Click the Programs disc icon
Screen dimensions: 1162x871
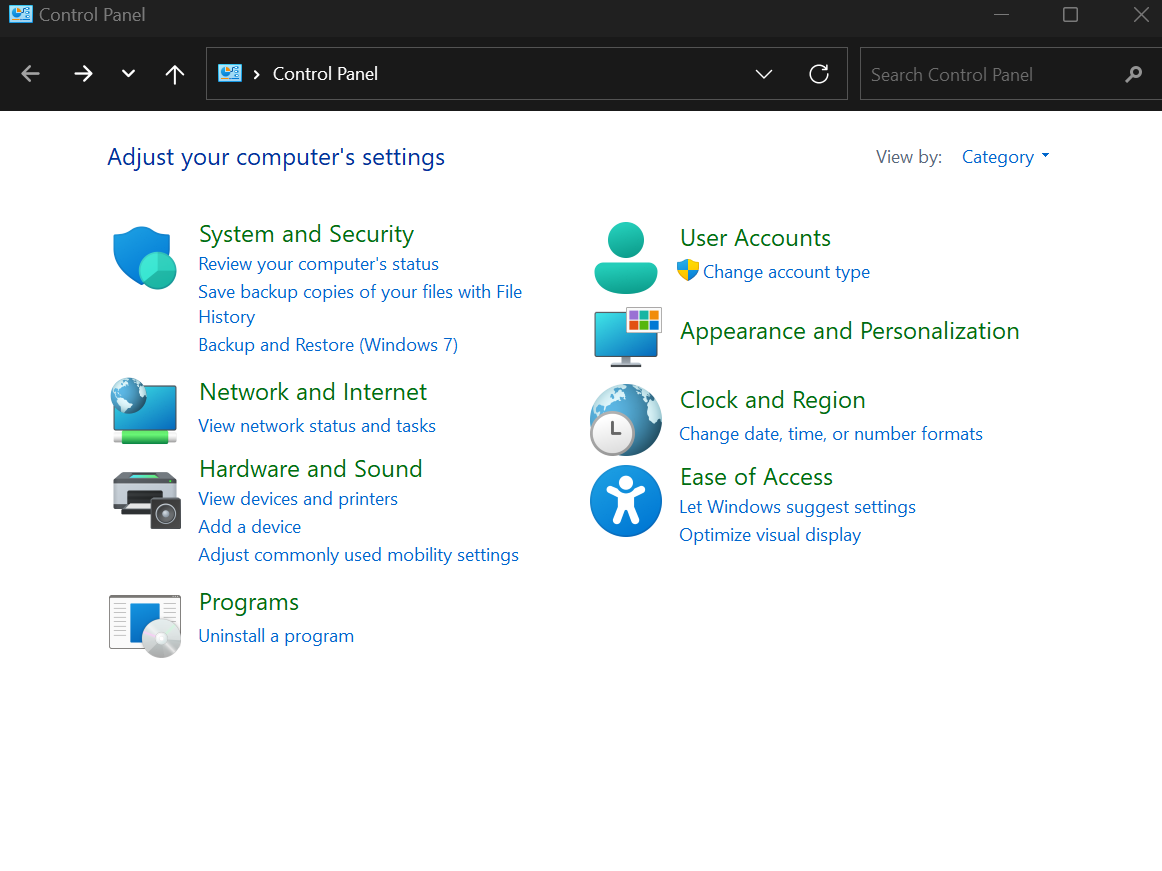[x=145, y=625]
